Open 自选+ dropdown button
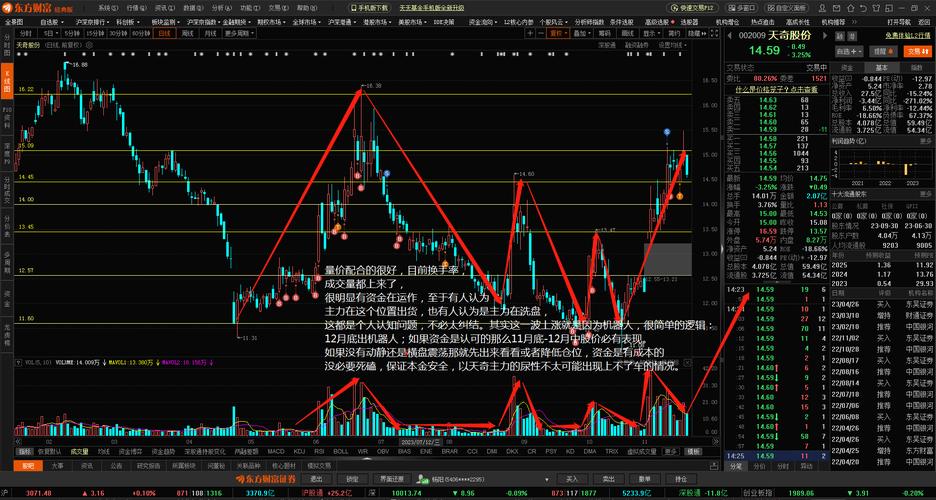Image resolution: width=936 pixels, height=500 pixels. 849,51
